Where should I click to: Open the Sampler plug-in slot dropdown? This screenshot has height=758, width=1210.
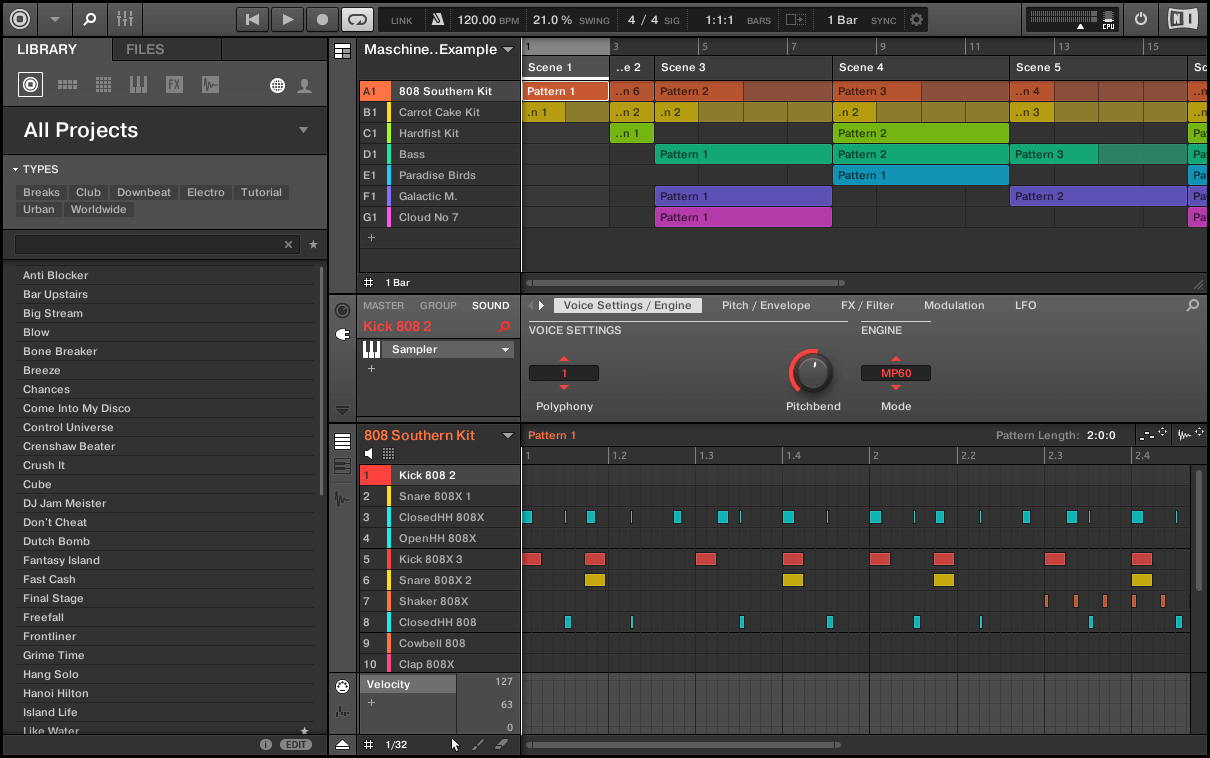506,350
